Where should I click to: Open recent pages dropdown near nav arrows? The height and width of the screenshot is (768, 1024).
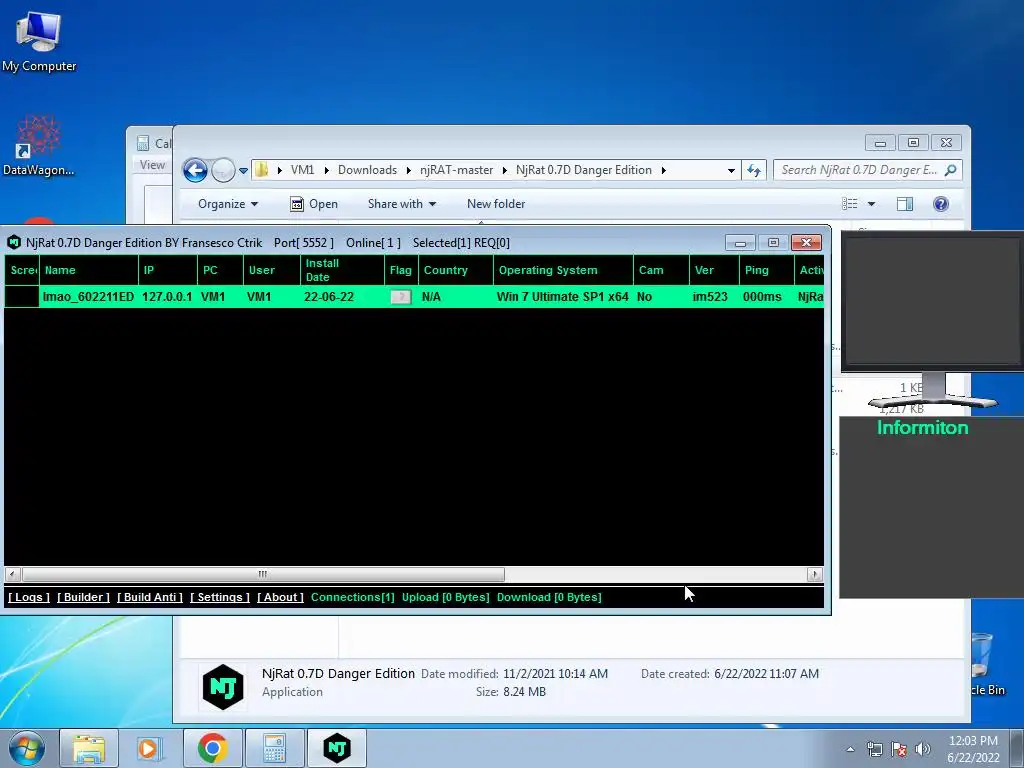(243, 171)
